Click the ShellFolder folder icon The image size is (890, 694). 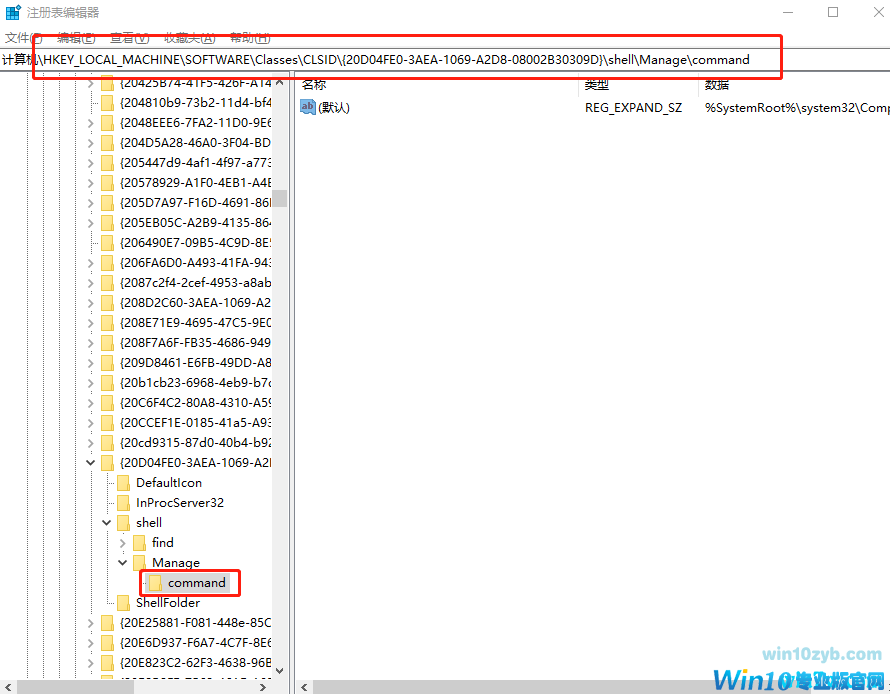click(123, 603)
